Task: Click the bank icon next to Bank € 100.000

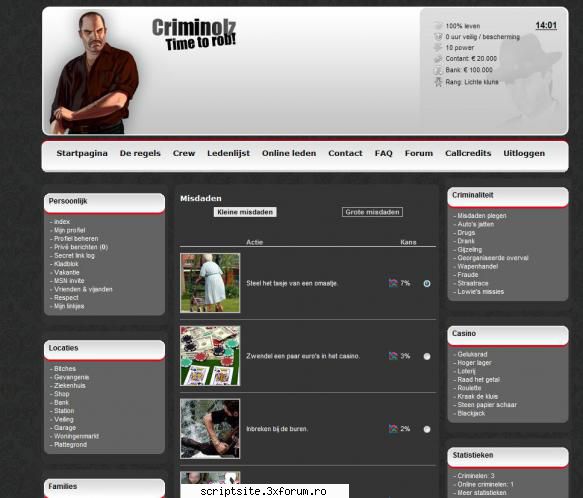Action: [x=438, y=70]
